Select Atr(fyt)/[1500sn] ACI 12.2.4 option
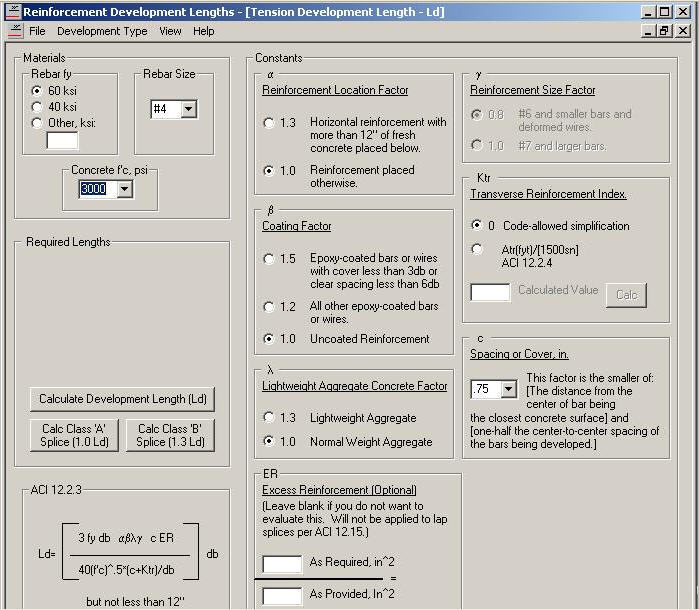 click(x=477, y=249)
